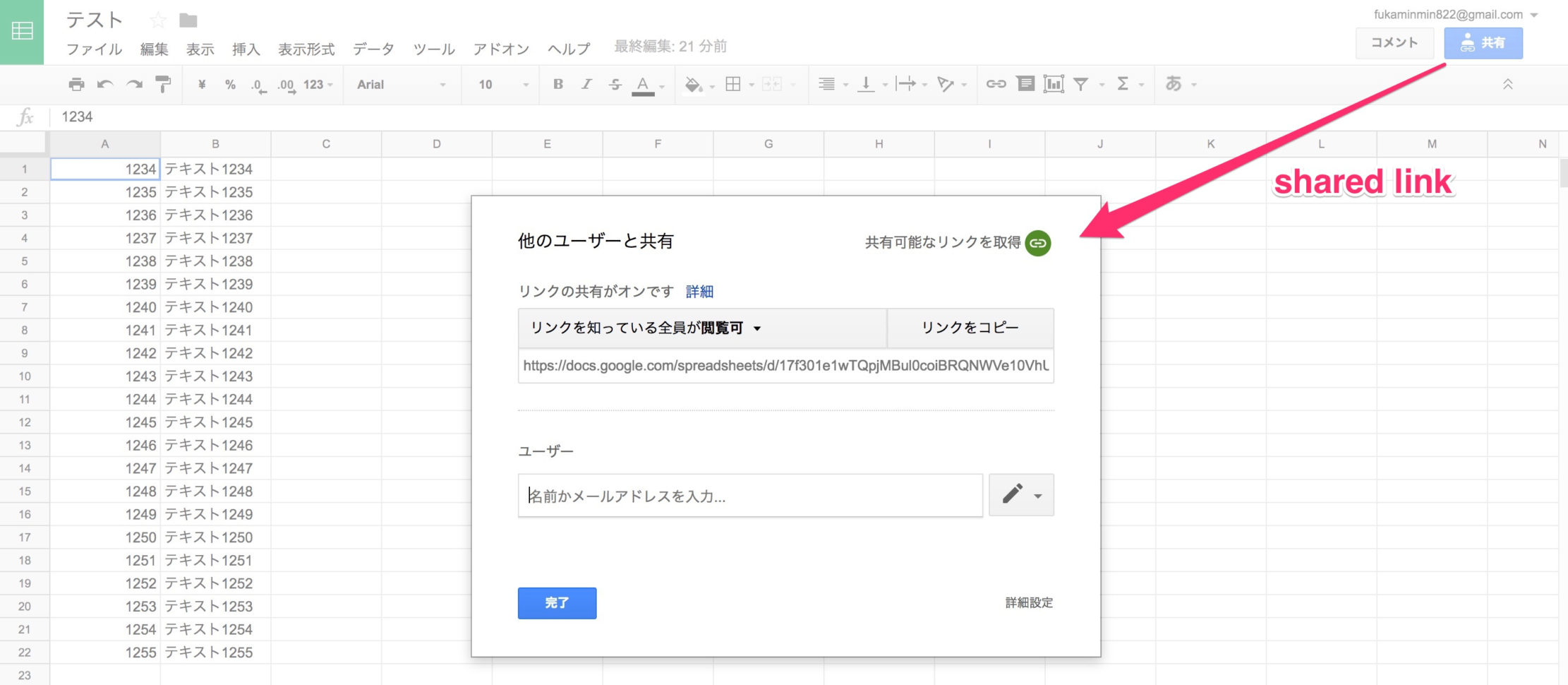
Task: Click the create filter icon
Action: (x=1080, y=84)
